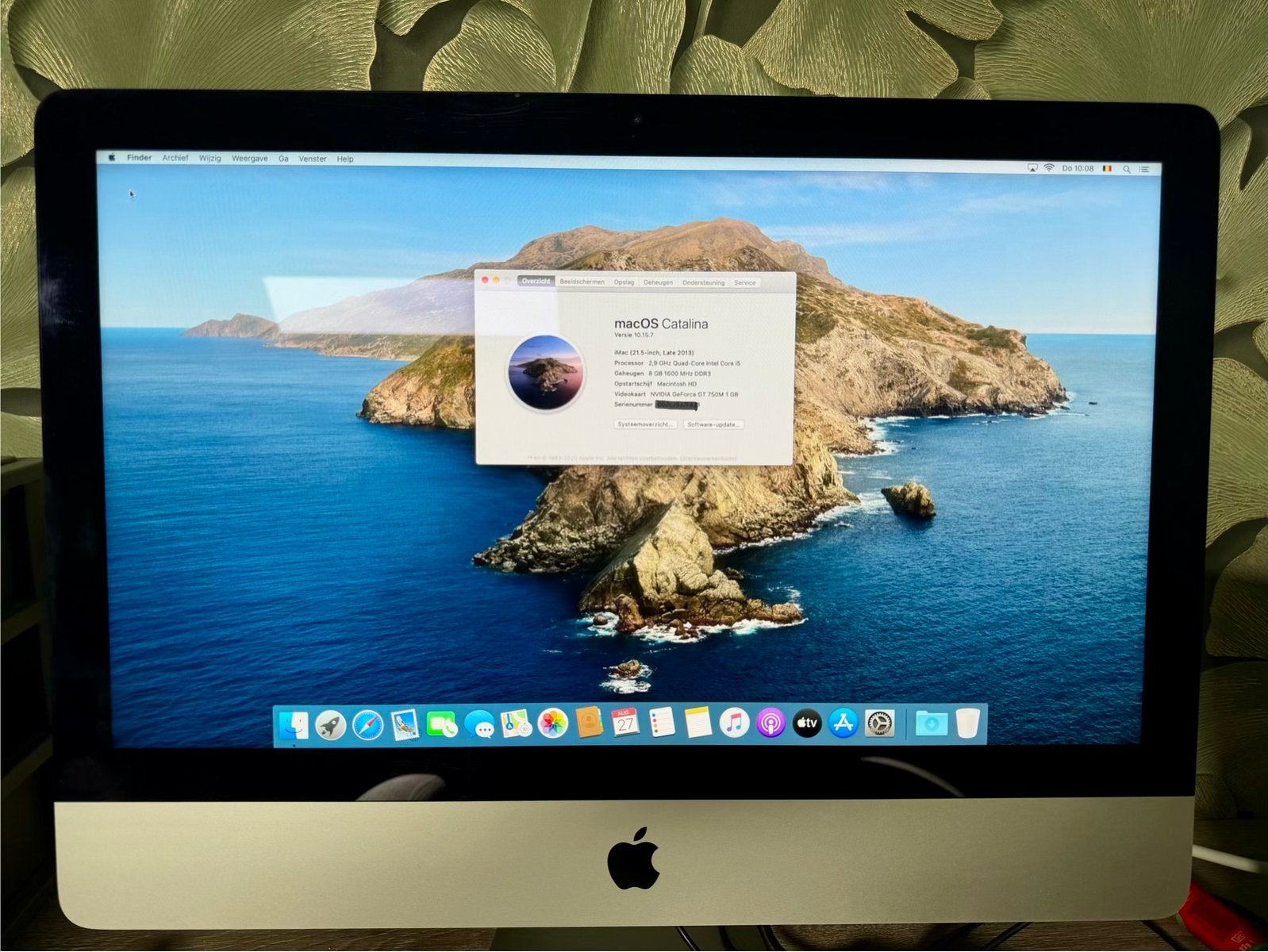
Task: Open Downloads folder in dock
Action: pos(932,723)
